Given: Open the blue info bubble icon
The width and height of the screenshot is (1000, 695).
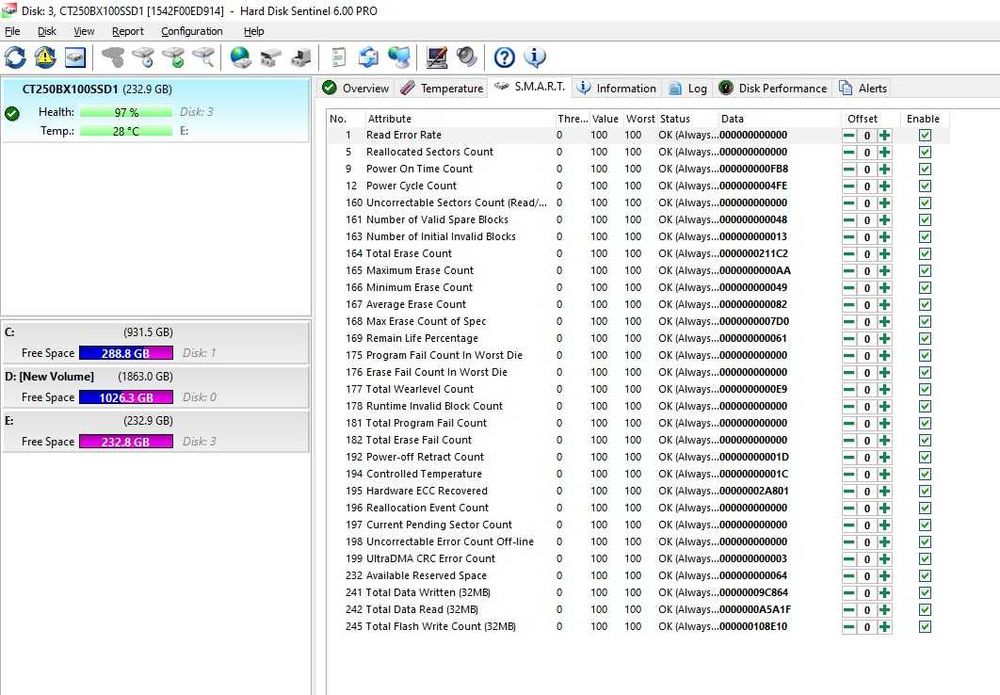Looking at the screenshot, I should (x=535, y=57).
